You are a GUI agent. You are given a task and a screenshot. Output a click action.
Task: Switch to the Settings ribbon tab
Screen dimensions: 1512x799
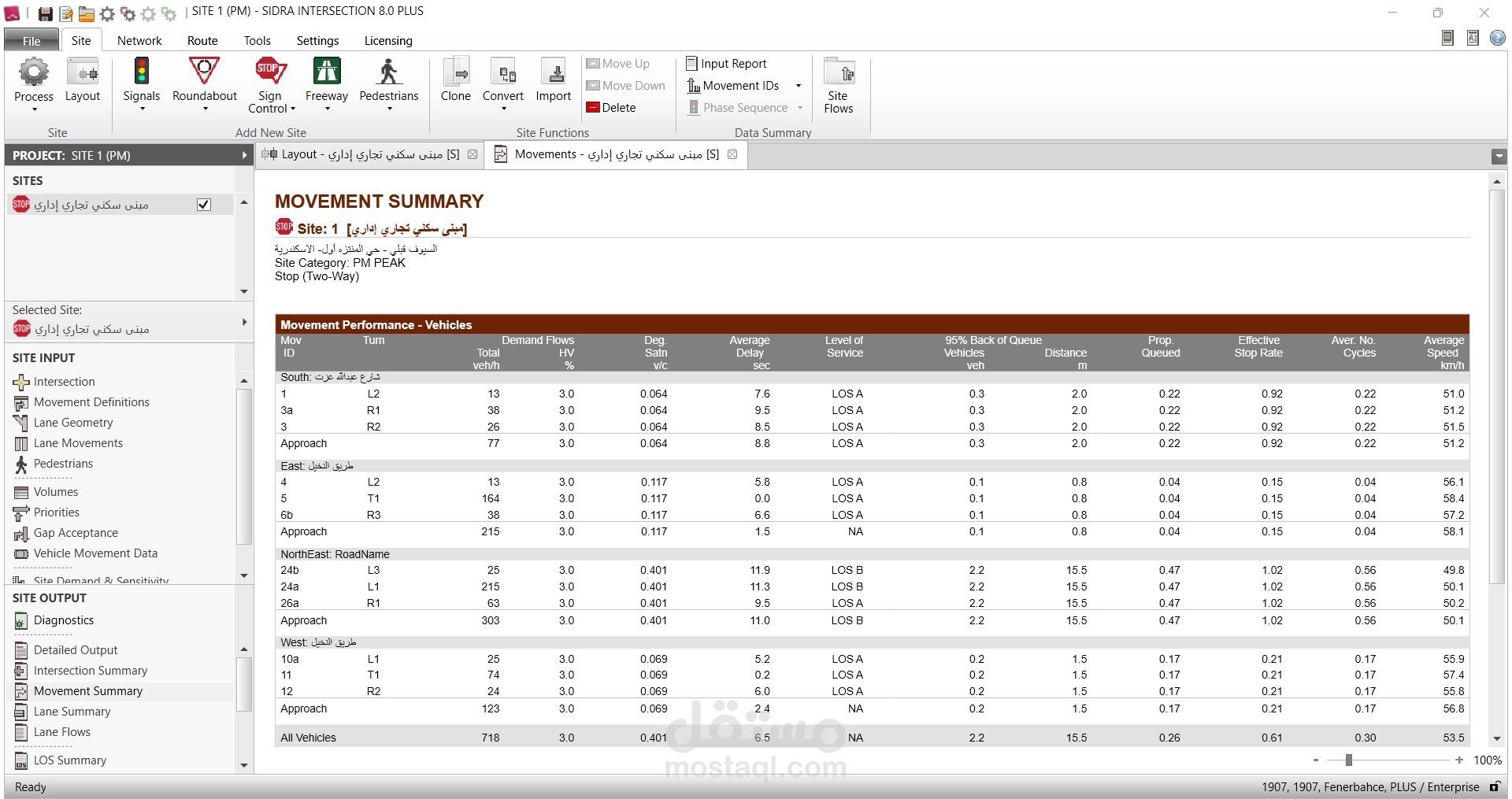(x=317, y=41)
